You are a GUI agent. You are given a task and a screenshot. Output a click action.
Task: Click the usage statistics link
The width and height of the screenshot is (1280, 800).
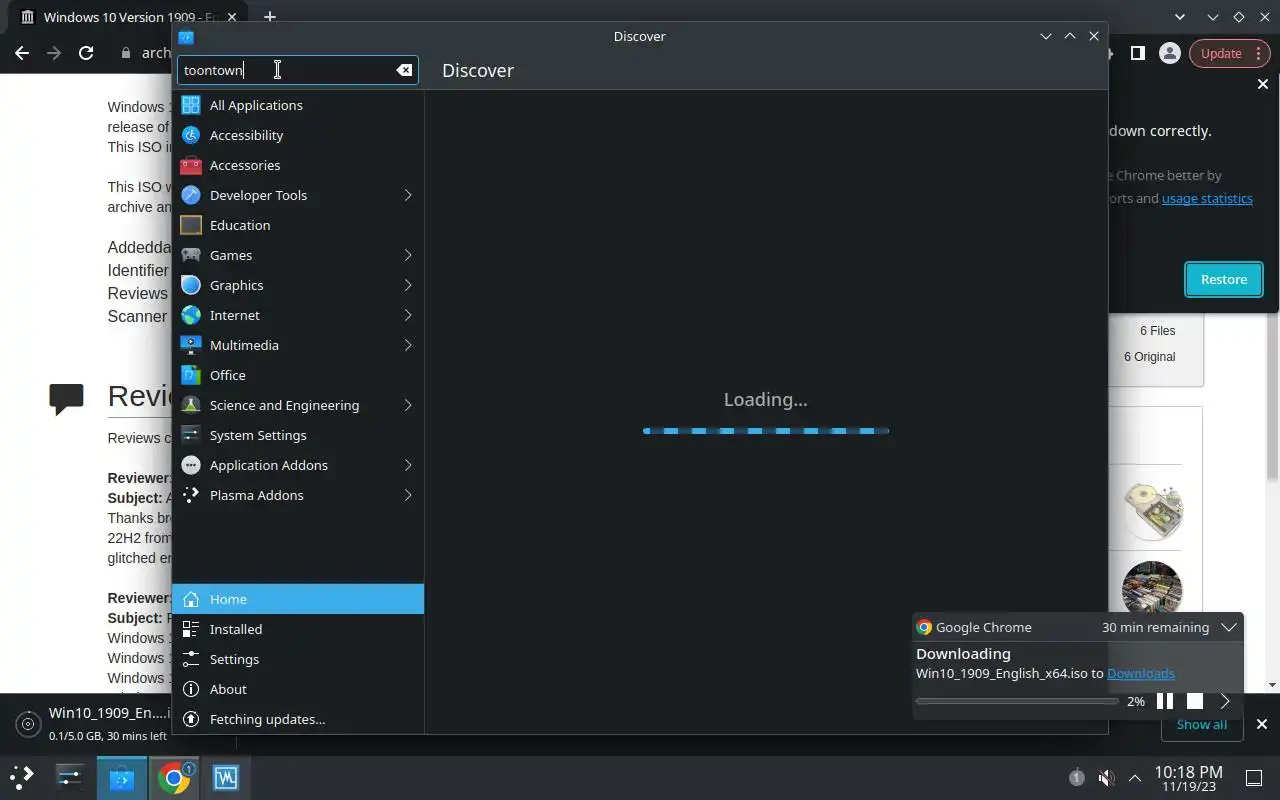click(1207, 198)
